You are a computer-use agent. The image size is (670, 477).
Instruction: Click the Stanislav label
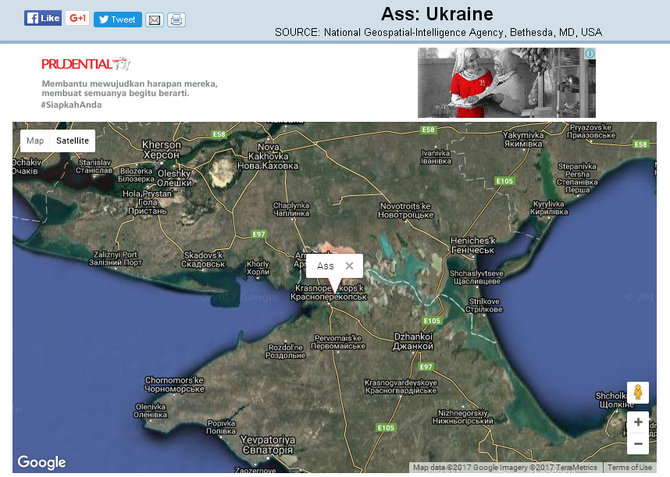tap(94, 166)
